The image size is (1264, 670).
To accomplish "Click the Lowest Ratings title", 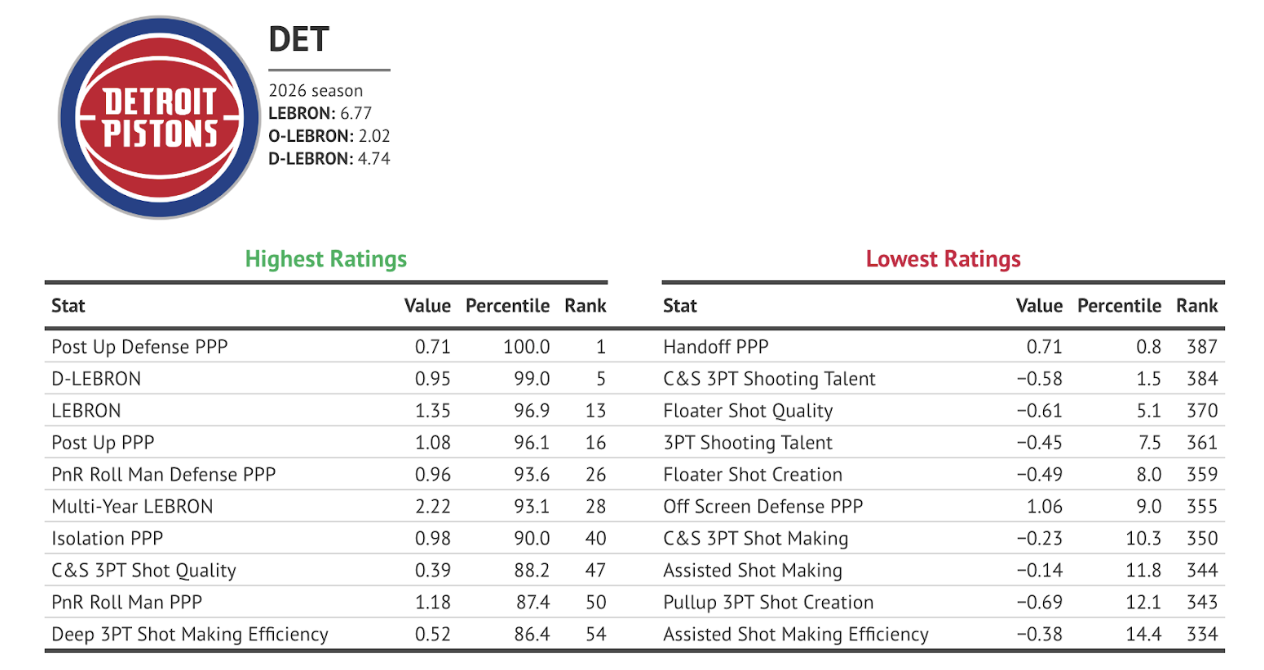I will tap(943, 259).
